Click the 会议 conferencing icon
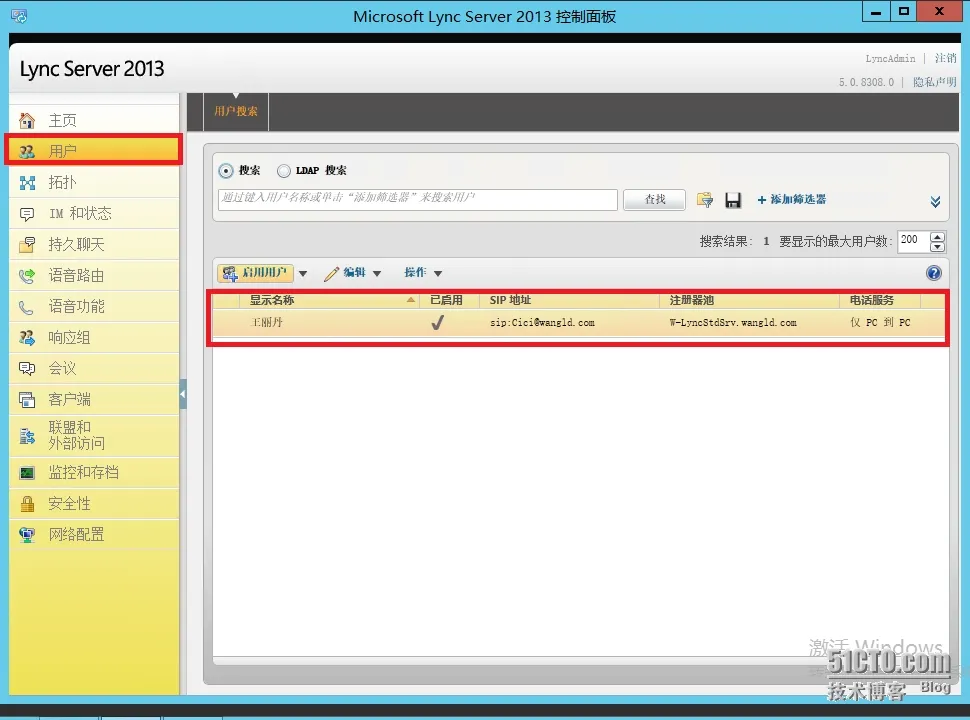Viewport: 970px width, 720px height. point(27,369)
